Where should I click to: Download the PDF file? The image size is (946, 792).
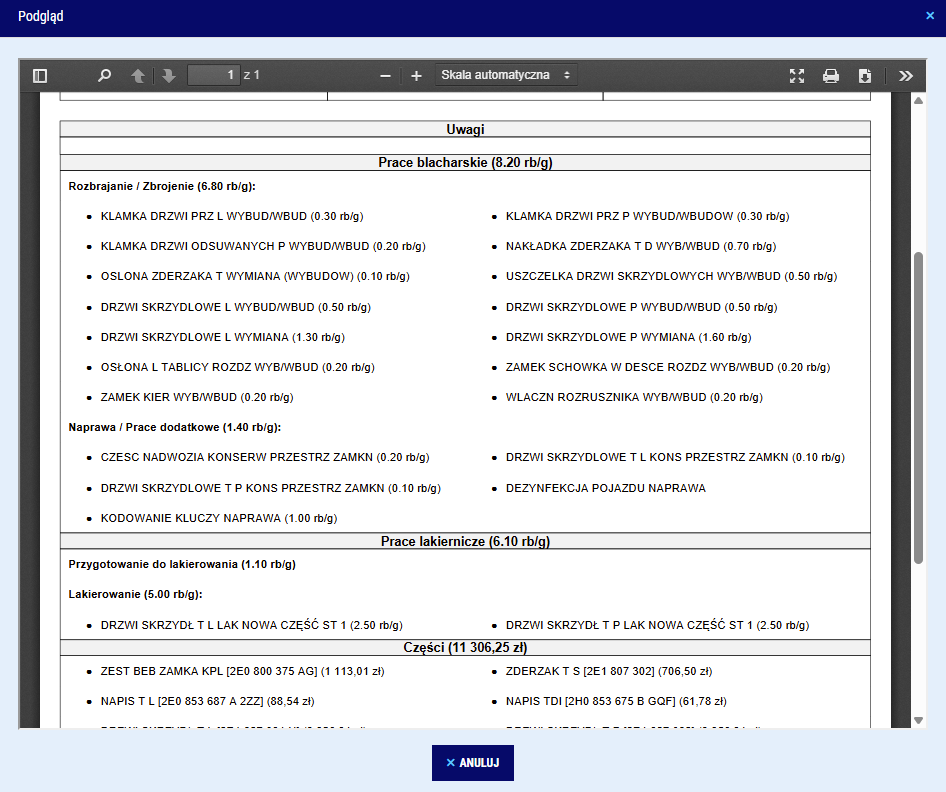865,76
